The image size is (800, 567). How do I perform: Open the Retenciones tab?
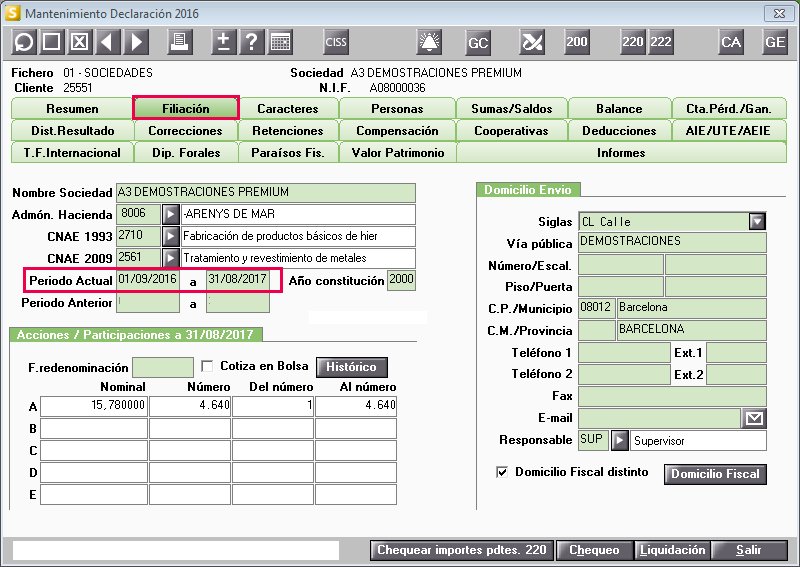[288, 131]
